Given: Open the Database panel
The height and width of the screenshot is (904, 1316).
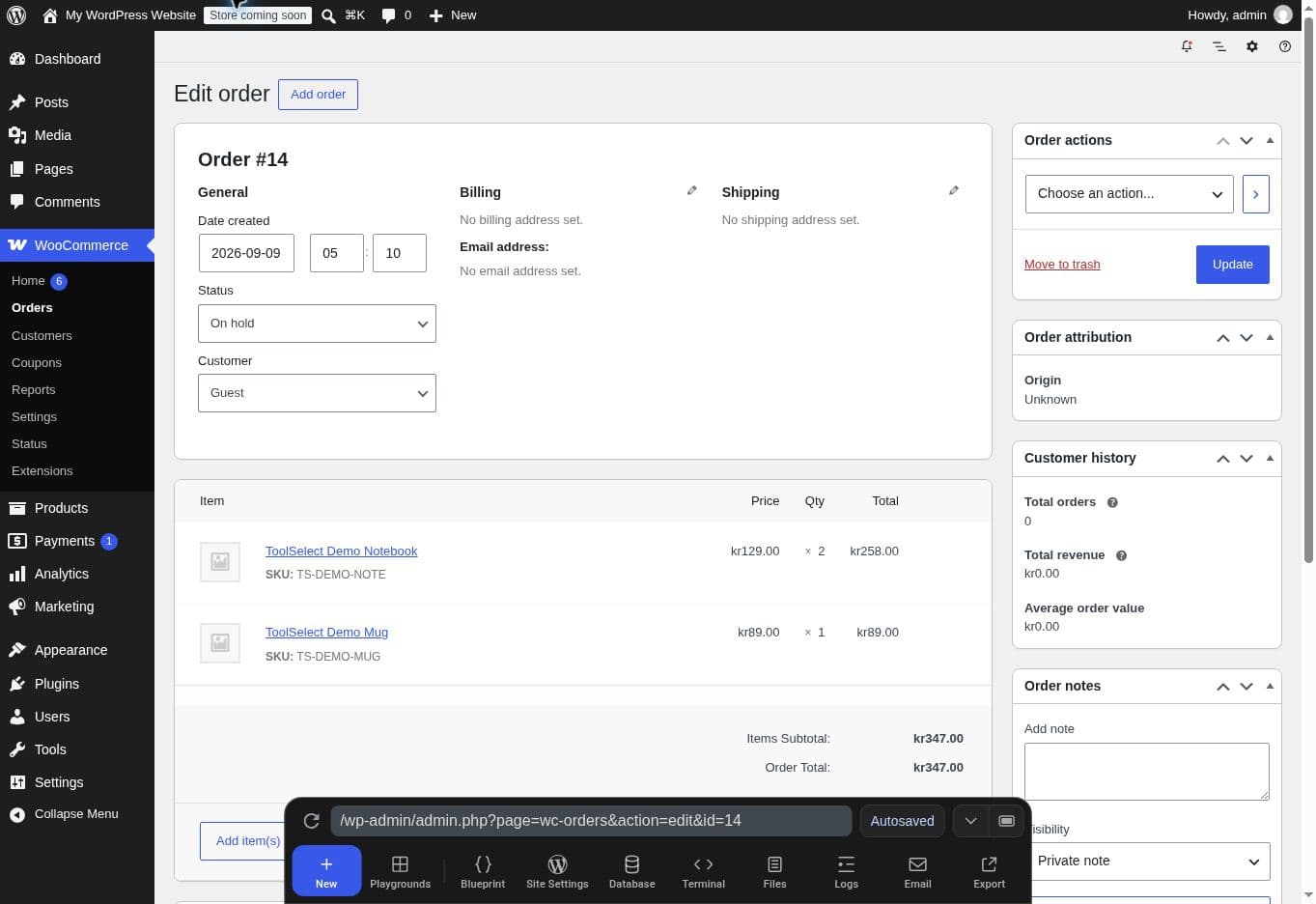Looking at the screenshot, I should coord(631,871).
